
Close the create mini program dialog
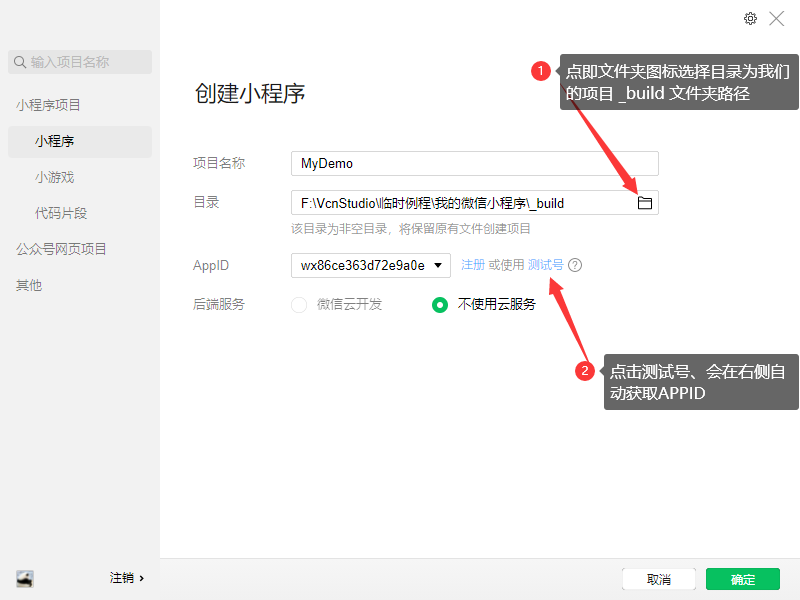(777, 19)
